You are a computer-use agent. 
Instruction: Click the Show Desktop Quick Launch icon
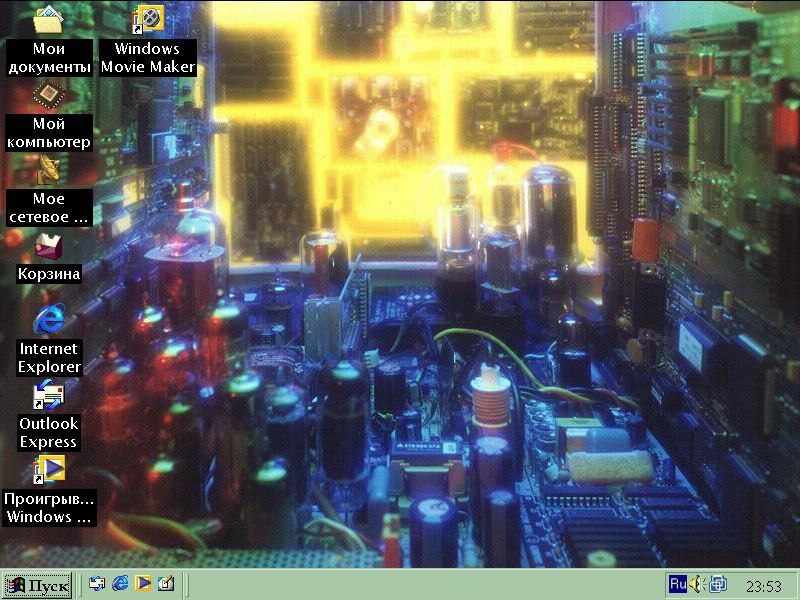(166, 583)
